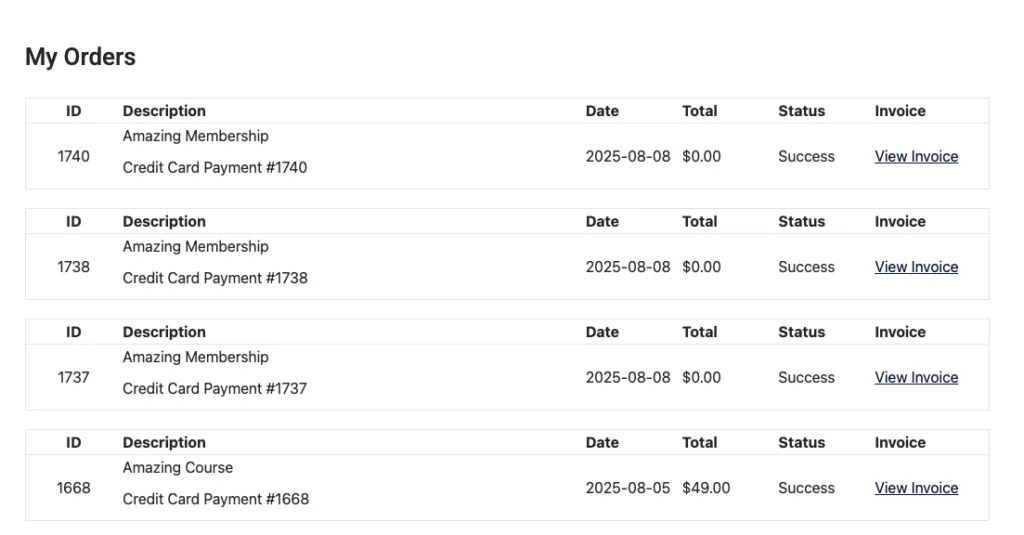
Task: Click Success status of order 1738
Action: pyautogui.click(x=806, y=267)
